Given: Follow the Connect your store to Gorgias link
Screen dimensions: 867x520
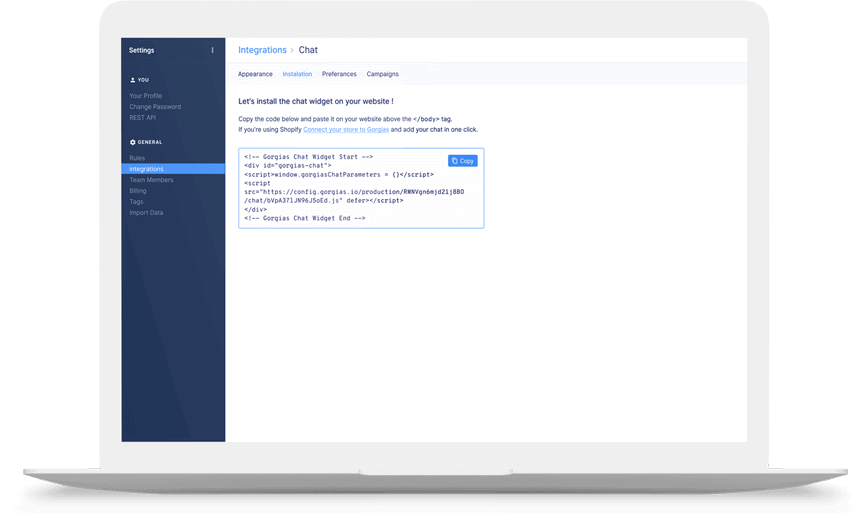Looking at the screenshot, I should pos(345,130).
